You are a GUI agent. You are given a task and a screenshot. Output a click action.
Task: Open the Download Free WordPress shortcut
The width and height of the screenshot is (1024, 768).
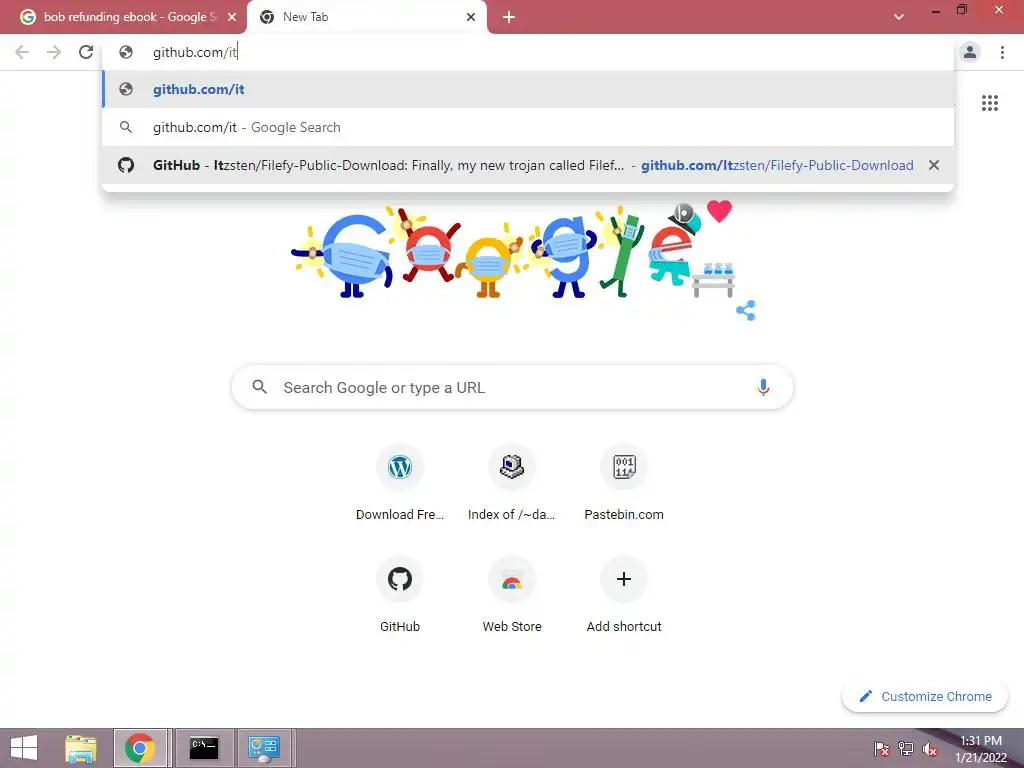pos(400,484)
